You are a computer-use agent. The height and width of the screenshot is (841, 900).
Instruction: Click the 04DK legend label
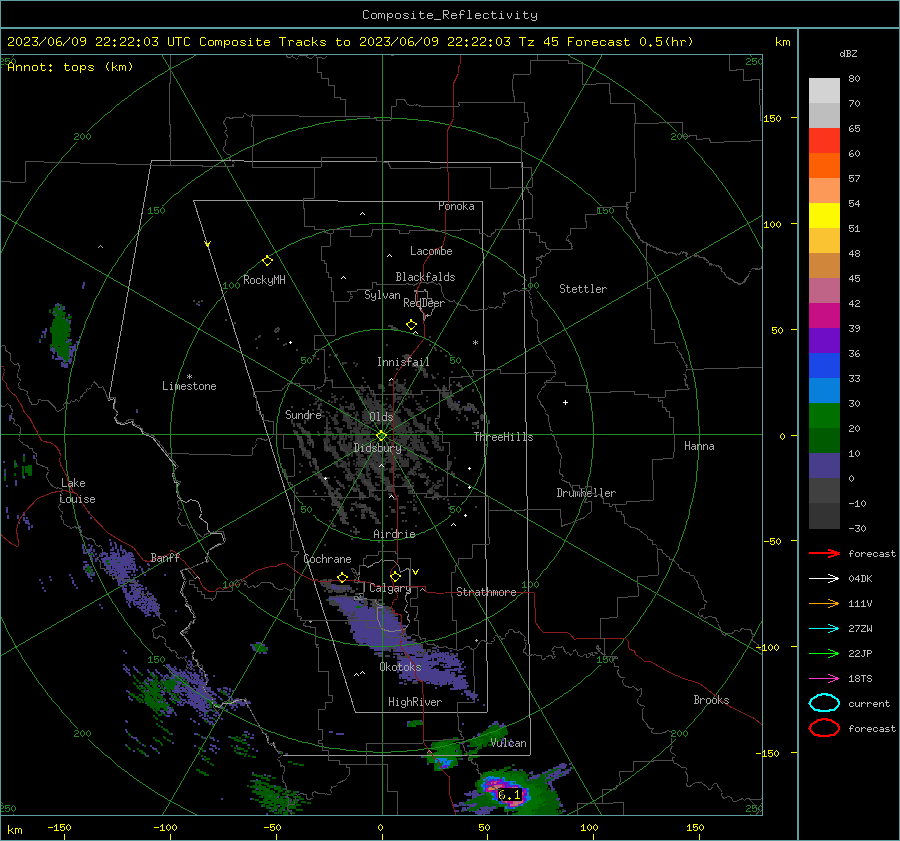[860, 579]
